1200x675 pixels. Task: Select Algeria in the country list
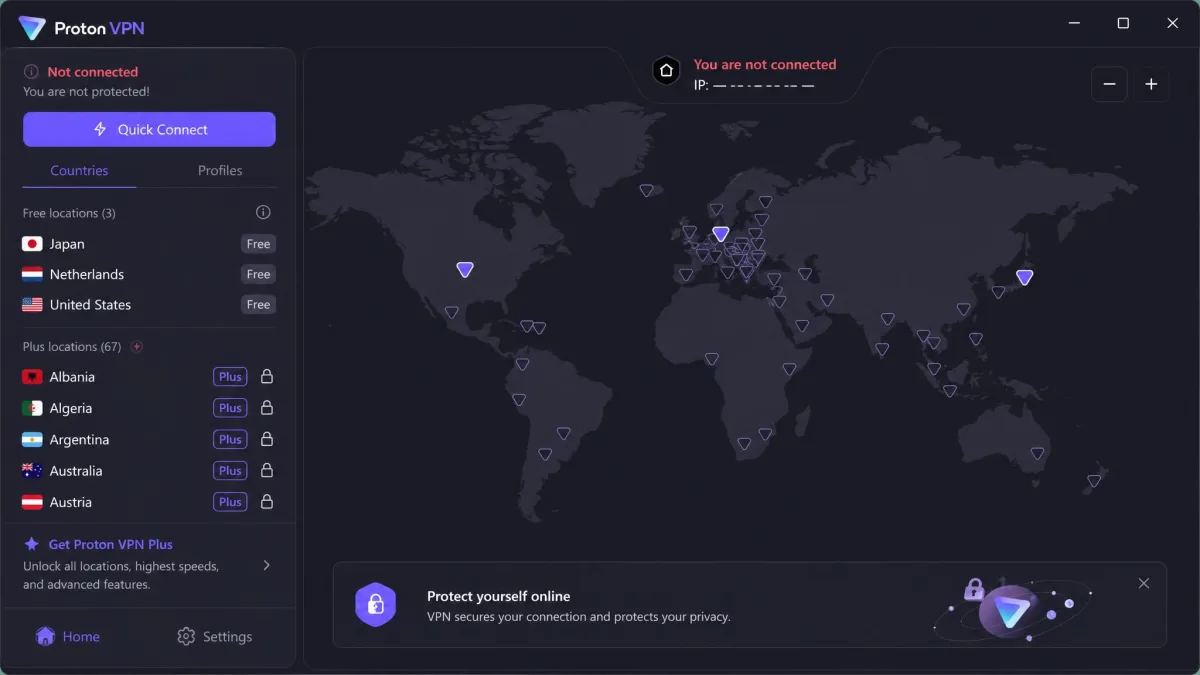click(x=149, y=408)
